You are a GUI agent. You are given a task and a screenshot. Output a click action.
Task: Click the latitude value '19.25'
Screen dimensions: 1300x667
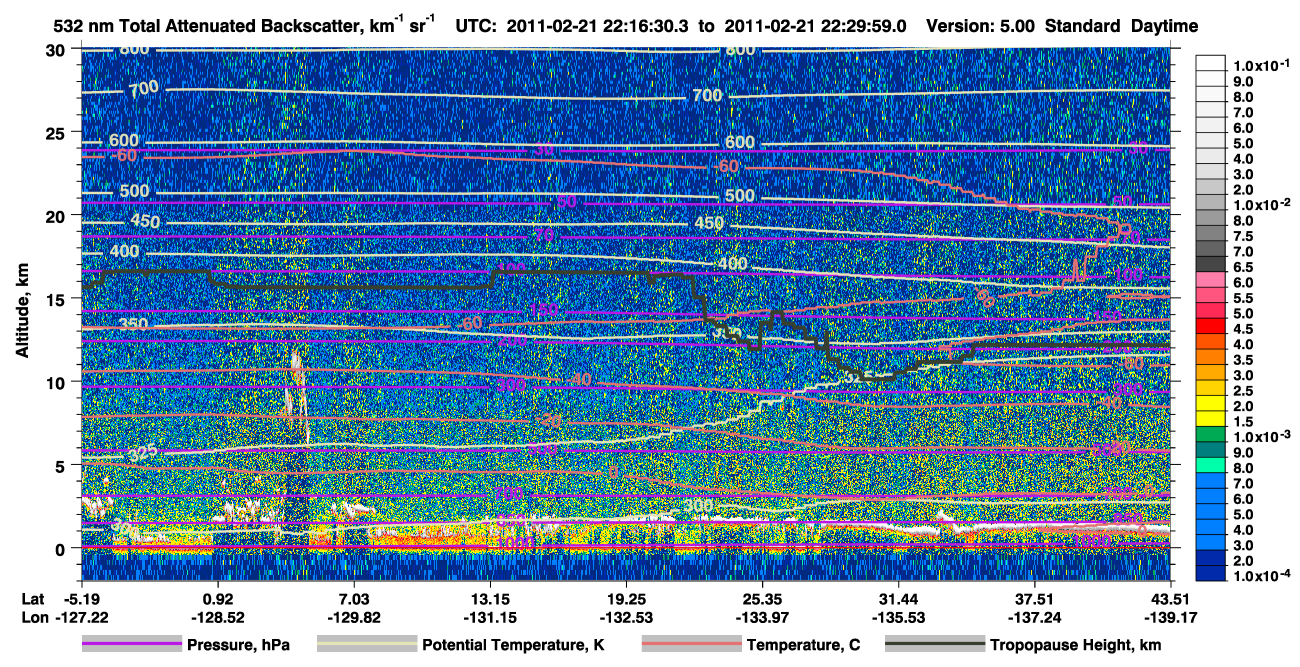(x=626, y=599)
